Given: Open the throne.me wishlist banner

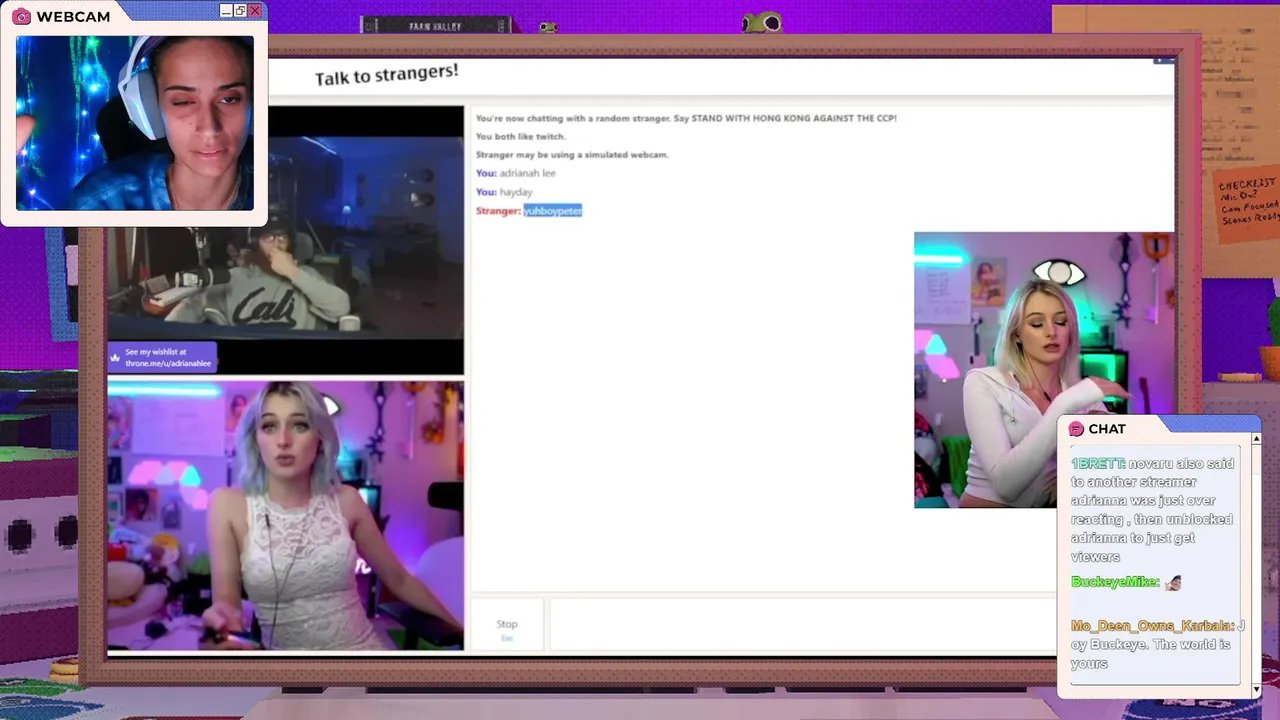Looking at the screenshot, I should tap(162, 357).
